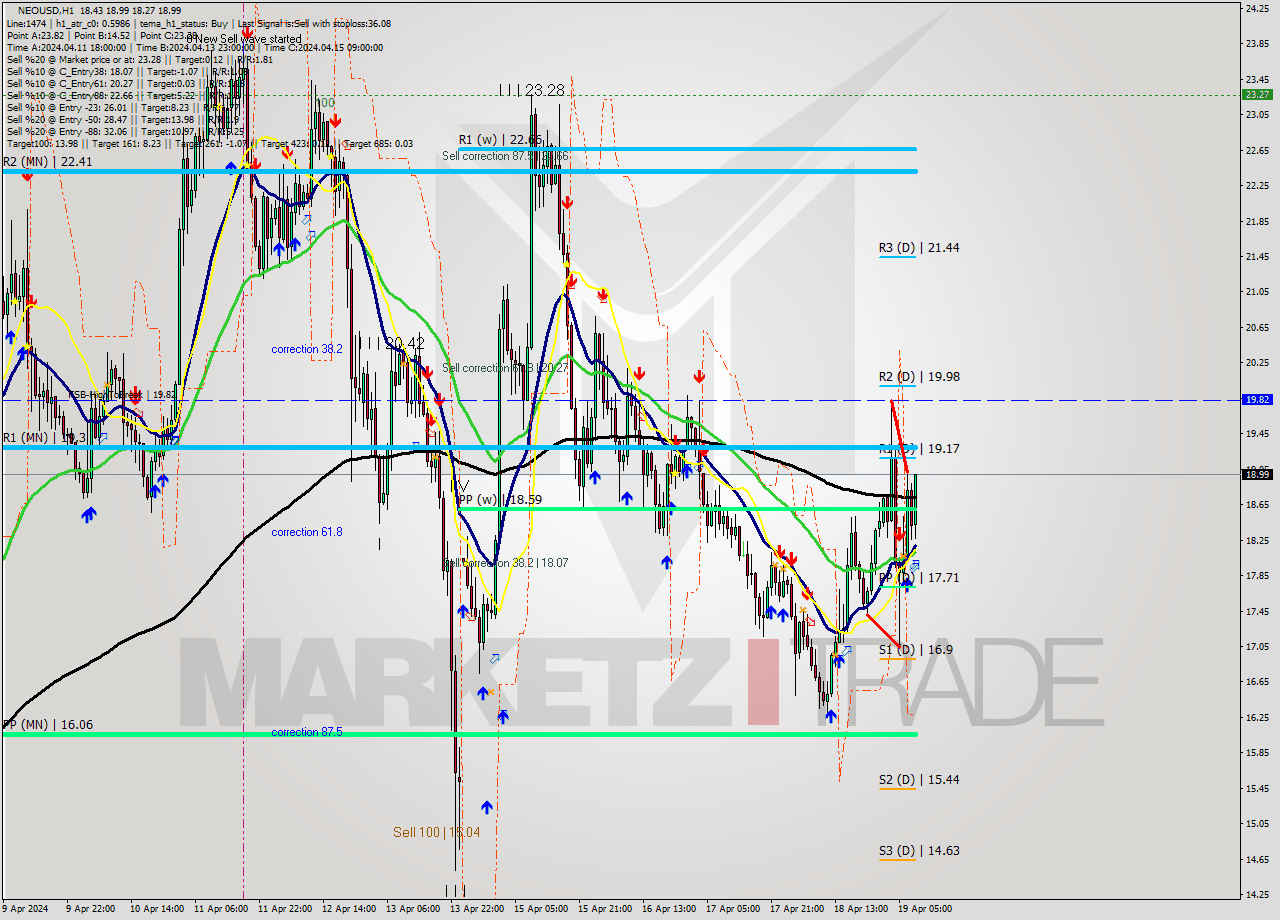Click the 'correction 61.8' Fibonacci label
The height and width of the screenshot is (920, 1280).
pos(307,532)
